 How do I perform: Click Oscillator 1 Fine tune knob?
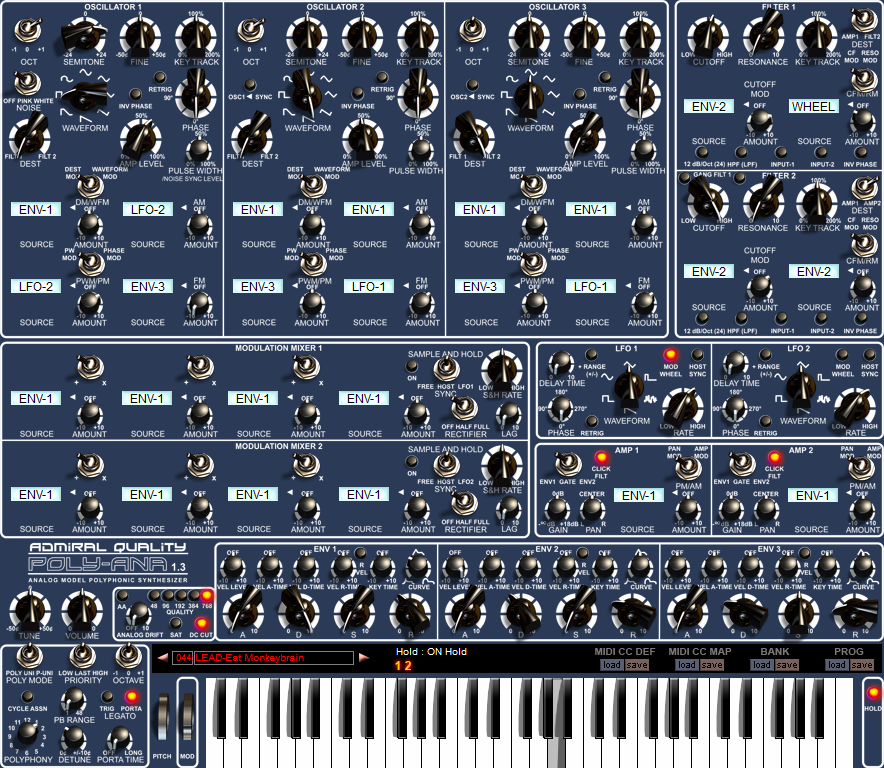(x=140, y=37)
